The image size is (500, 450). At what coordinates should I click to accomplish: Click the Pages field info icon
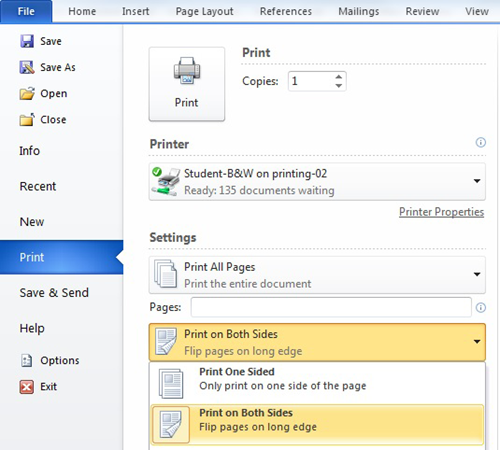point(480,307)
